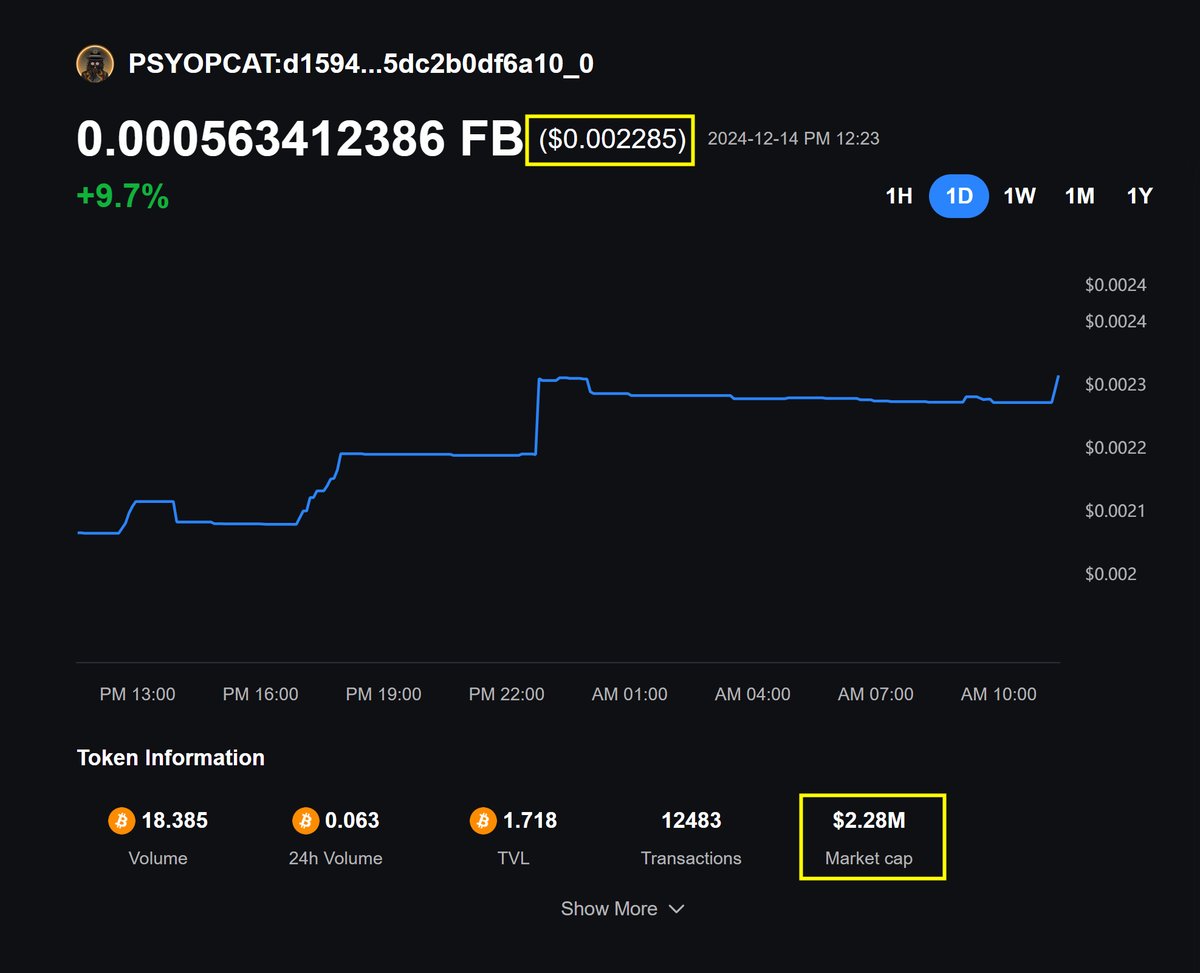The width and height of the screenshot is (1200, 973).
Task: Click the highlighted ($0.002285) price badge
Action: click(x=609, y=139)
